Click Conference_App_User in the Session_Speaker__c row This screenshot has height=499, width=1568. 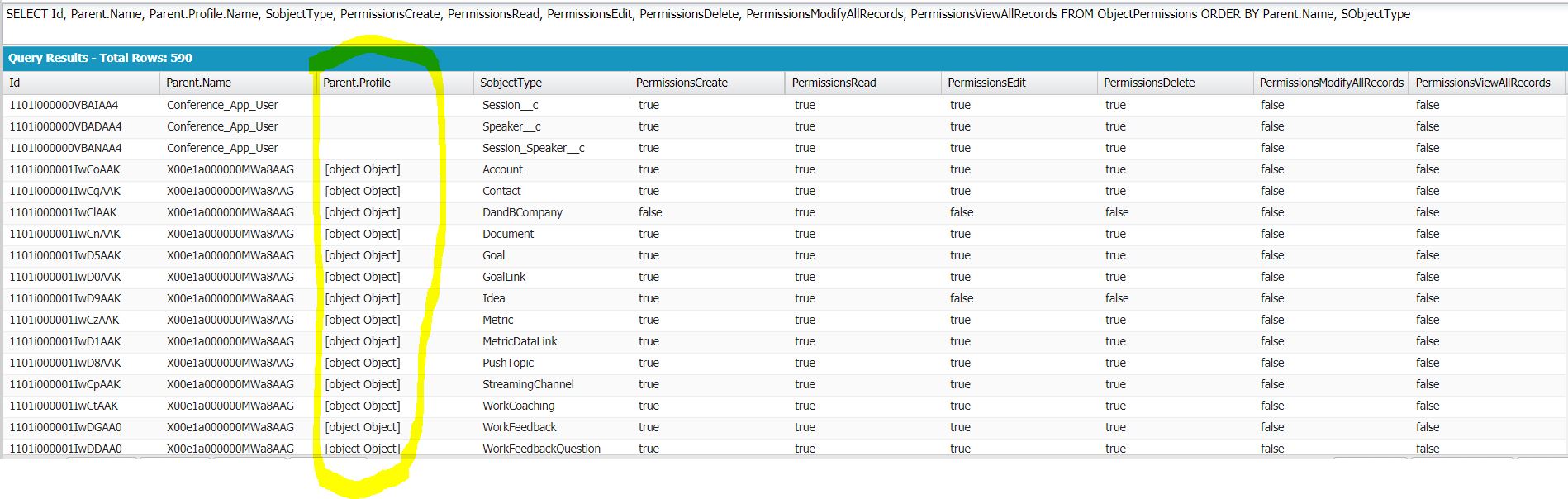pos(222,148)
